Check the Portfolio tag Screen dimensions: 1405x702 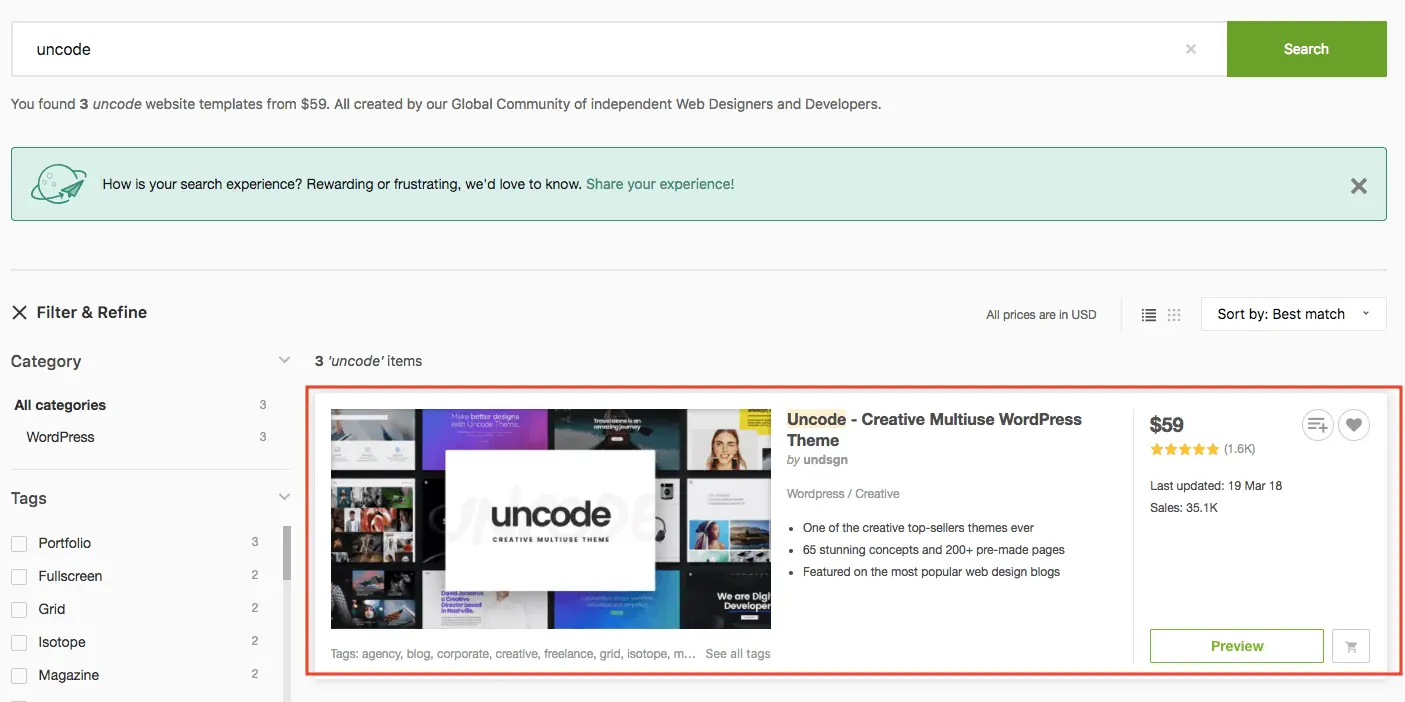[x=19, y=543]
